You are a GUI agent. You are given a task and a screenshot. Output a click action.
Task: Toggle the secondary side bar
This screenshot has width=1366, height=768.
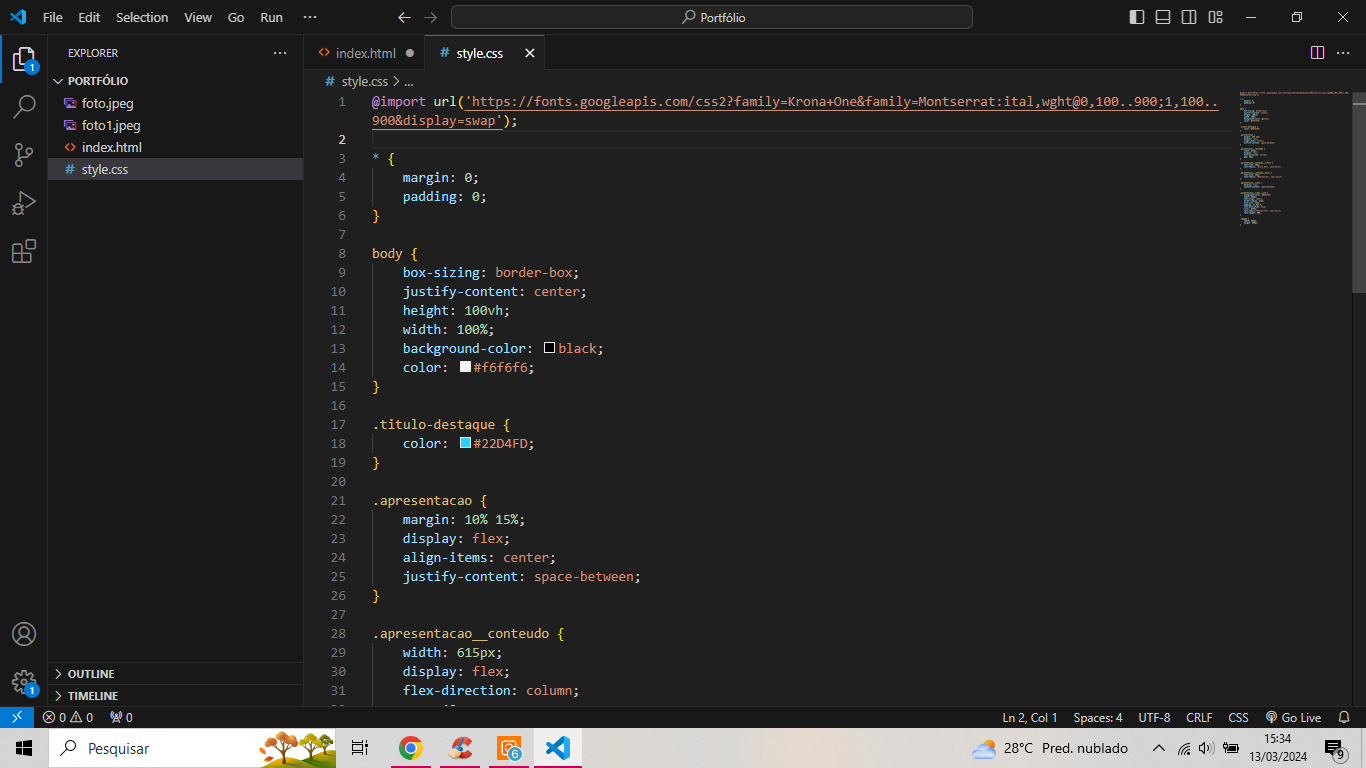pos(1189,17)
